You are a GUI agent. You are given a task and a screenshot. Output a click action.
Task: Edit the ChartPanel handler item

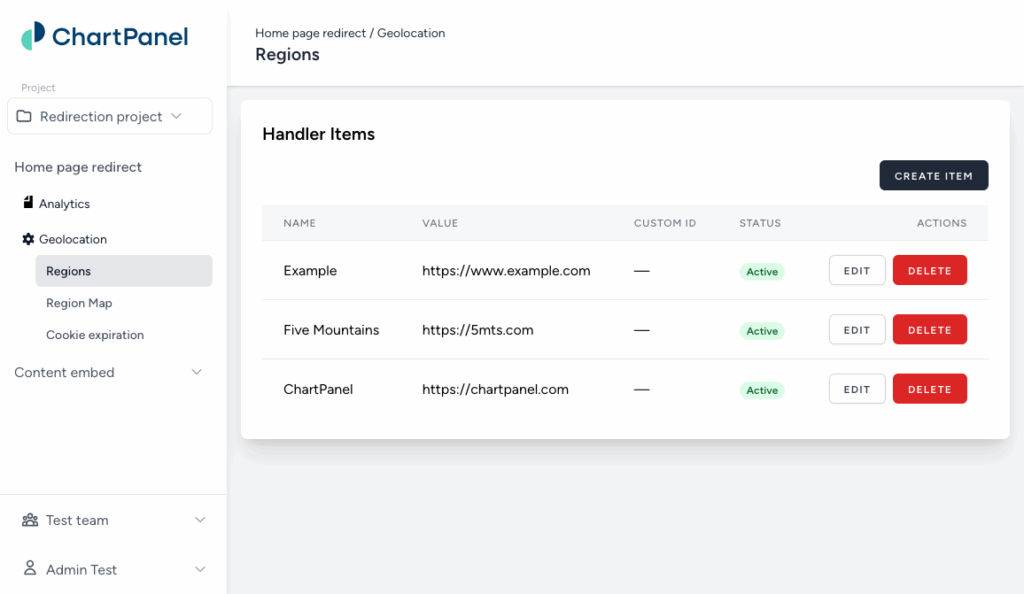[856, 389]
